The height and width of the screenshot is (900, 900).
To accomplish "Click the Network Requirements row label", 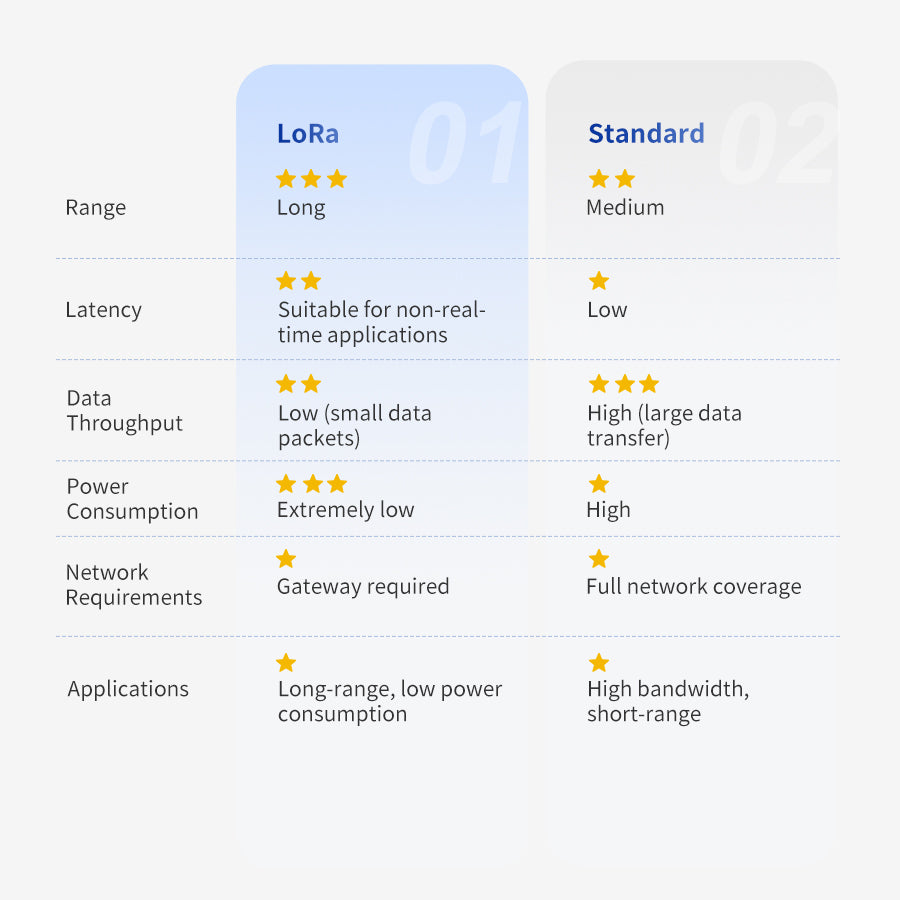I will click(x=134, y=585).
